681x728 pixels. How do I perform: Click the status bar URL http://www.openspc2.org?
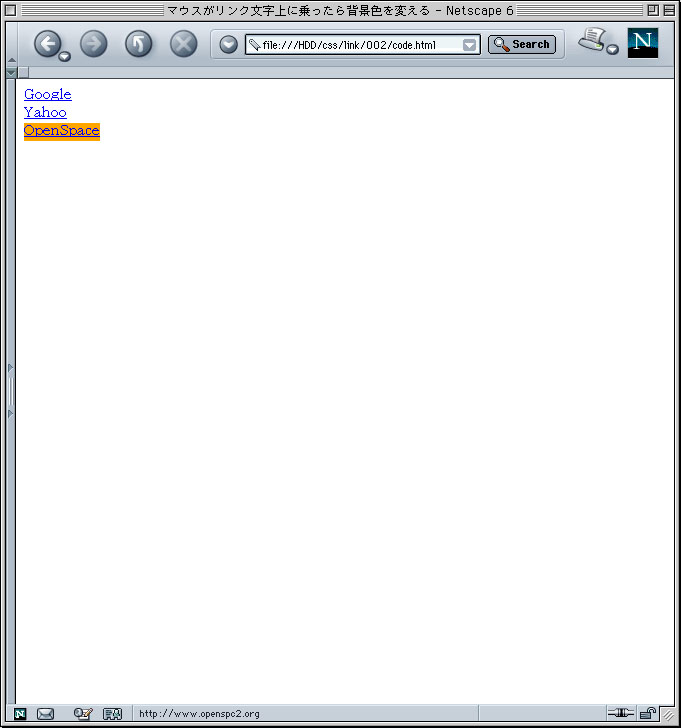[x=200, y=714]
